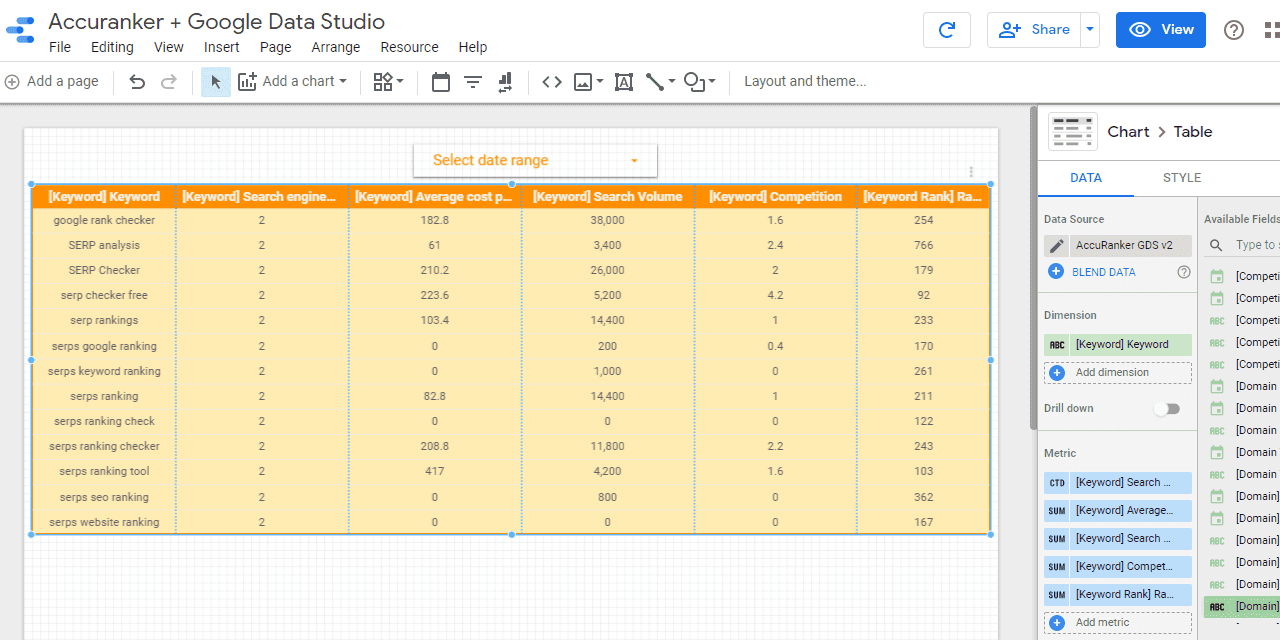Image resolution: width=1280 pixels, height=640 pixels.
Task: Open the Google apps grid icon
Action: [x=1270, y=30]
